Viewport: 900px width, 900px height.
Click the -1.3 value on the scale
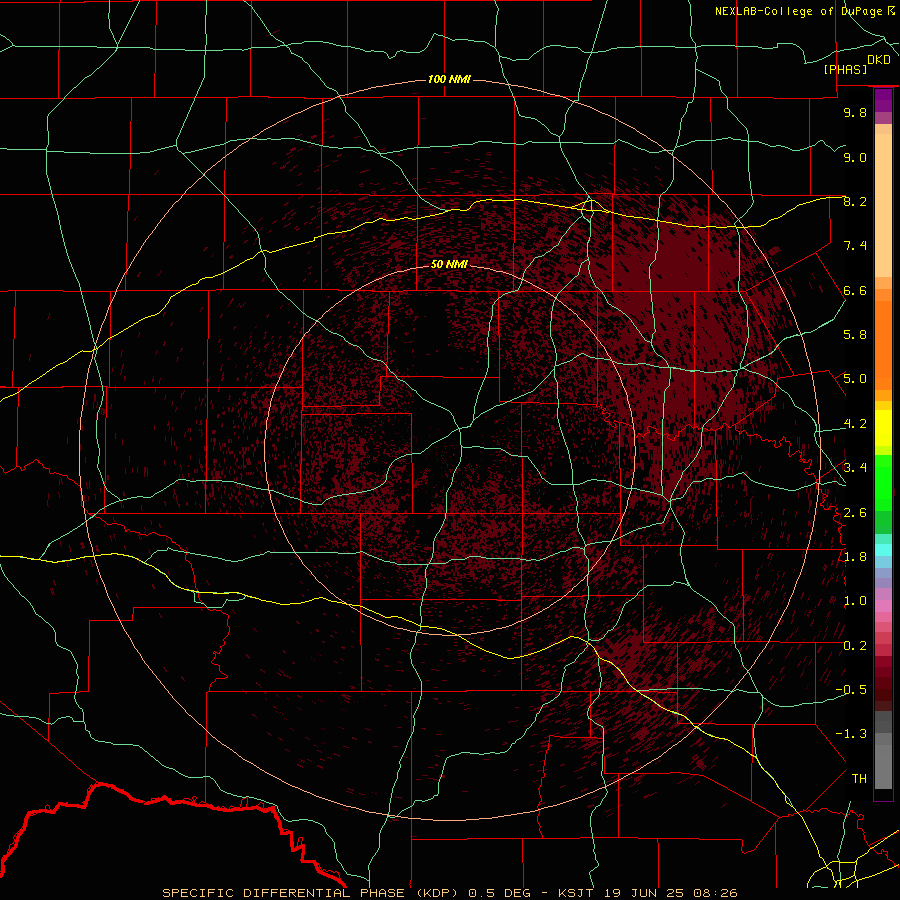[851, 734]
